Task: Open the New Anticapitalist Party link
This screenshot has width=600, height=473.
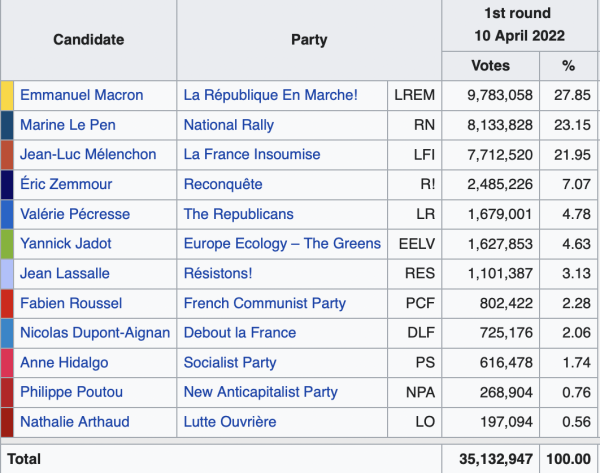Action: click(261, 392)
